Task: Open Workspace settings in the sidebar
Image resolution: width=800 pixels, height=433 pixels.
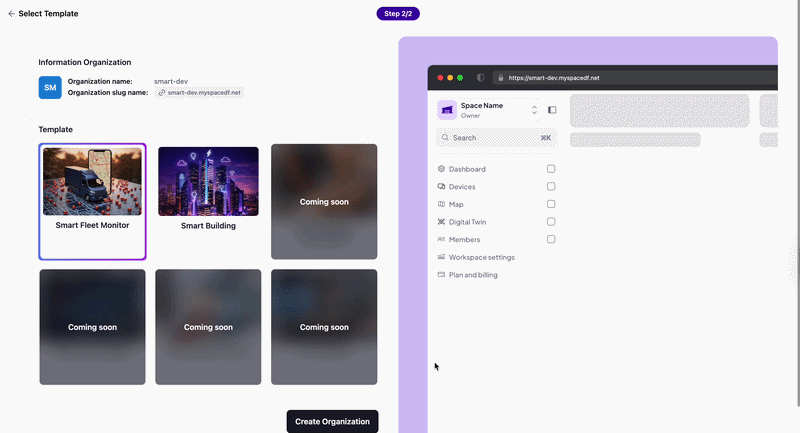Action: (x=481, y=257)
